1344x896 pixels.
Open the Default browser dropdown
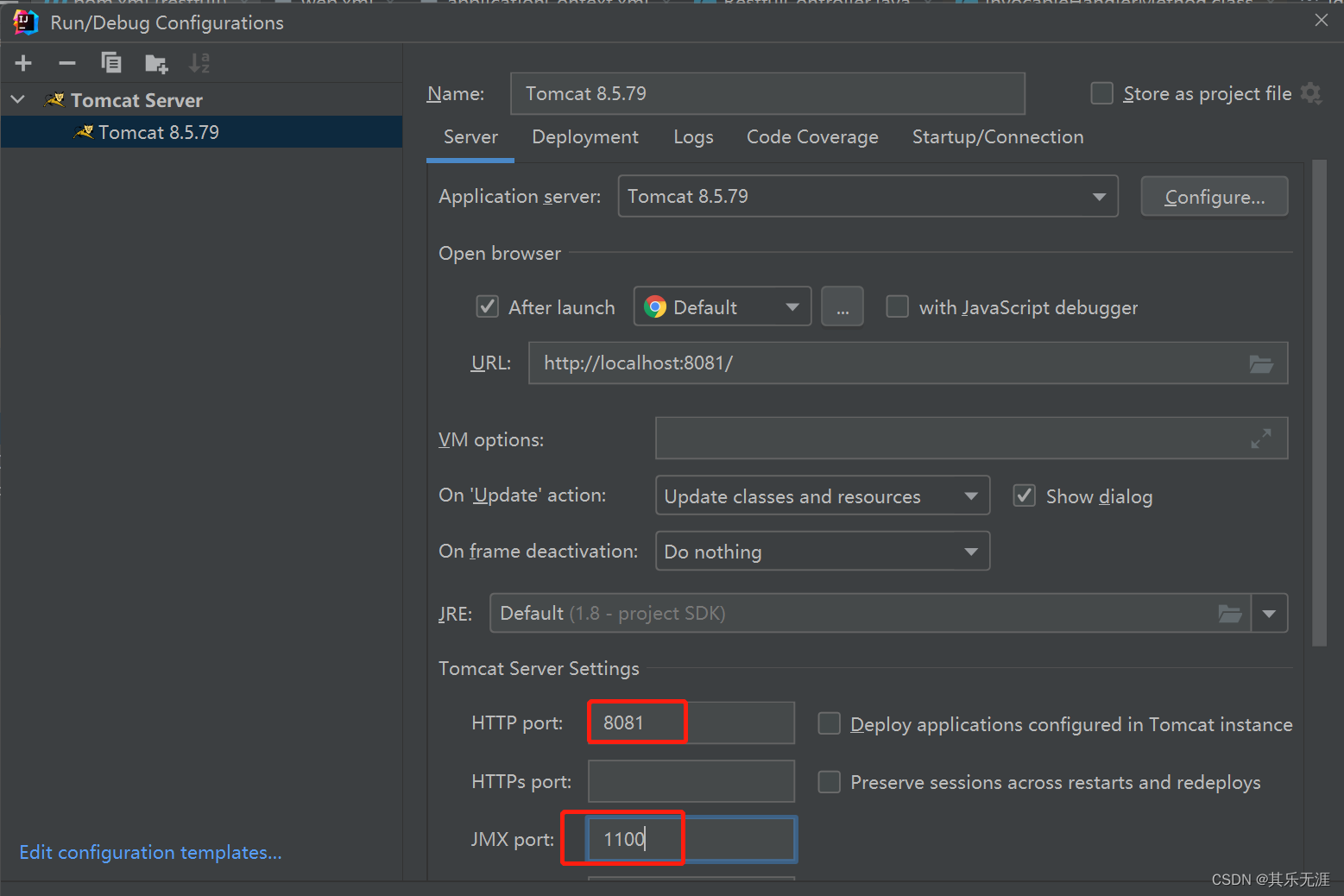[722, 306]
